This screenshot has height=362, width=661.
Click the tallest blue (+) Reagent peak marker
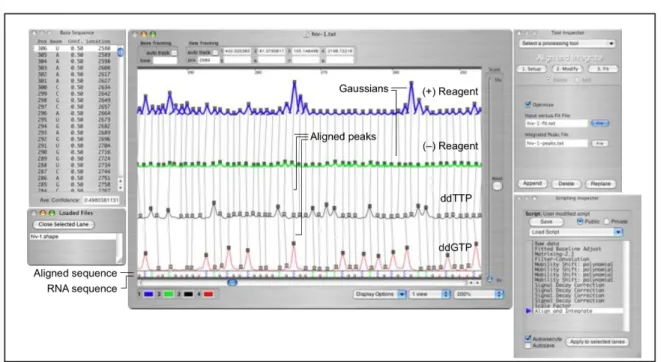tap(294, 83)
